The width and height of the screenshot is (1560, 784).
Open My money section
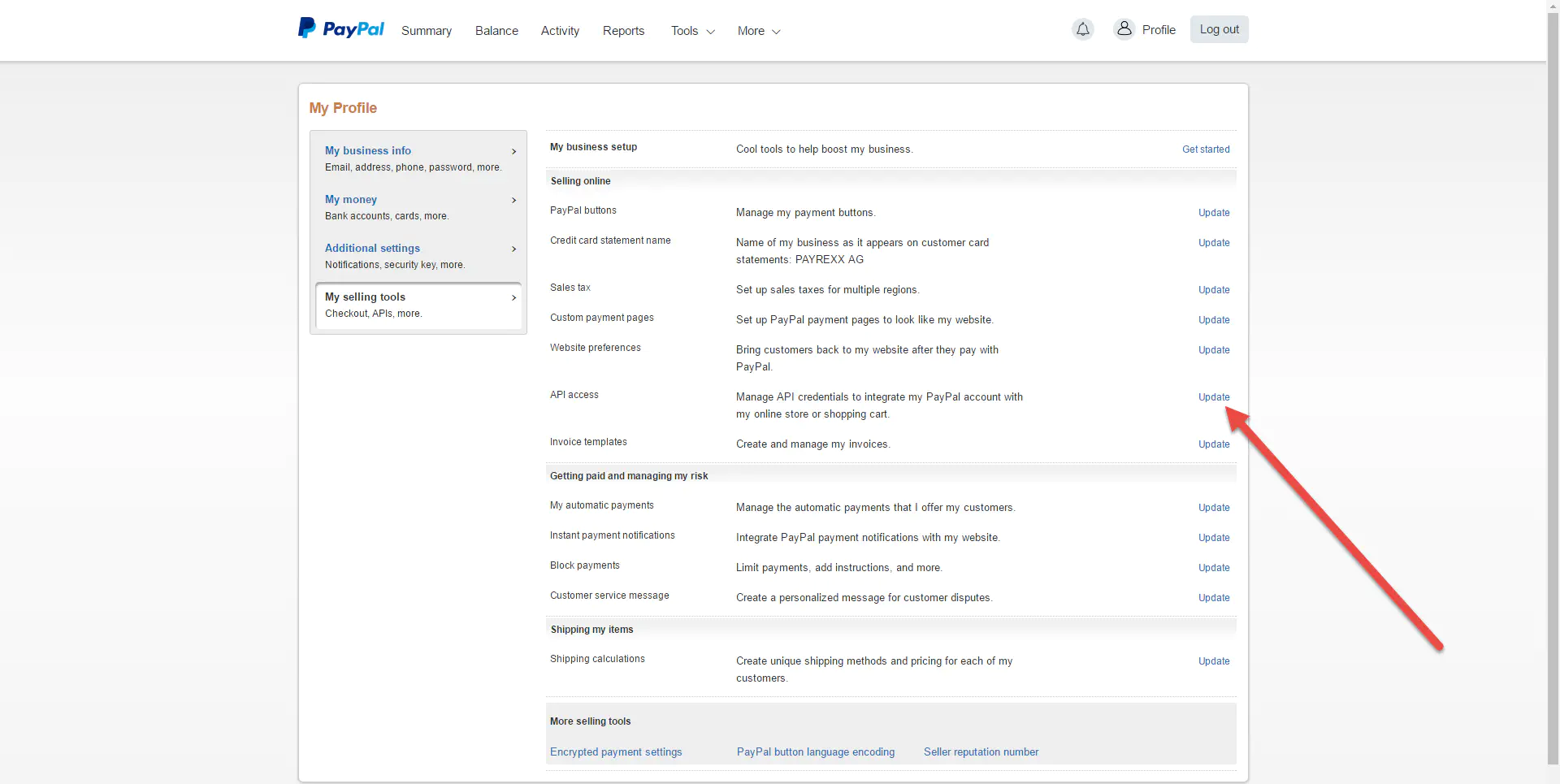click(351, 199)
